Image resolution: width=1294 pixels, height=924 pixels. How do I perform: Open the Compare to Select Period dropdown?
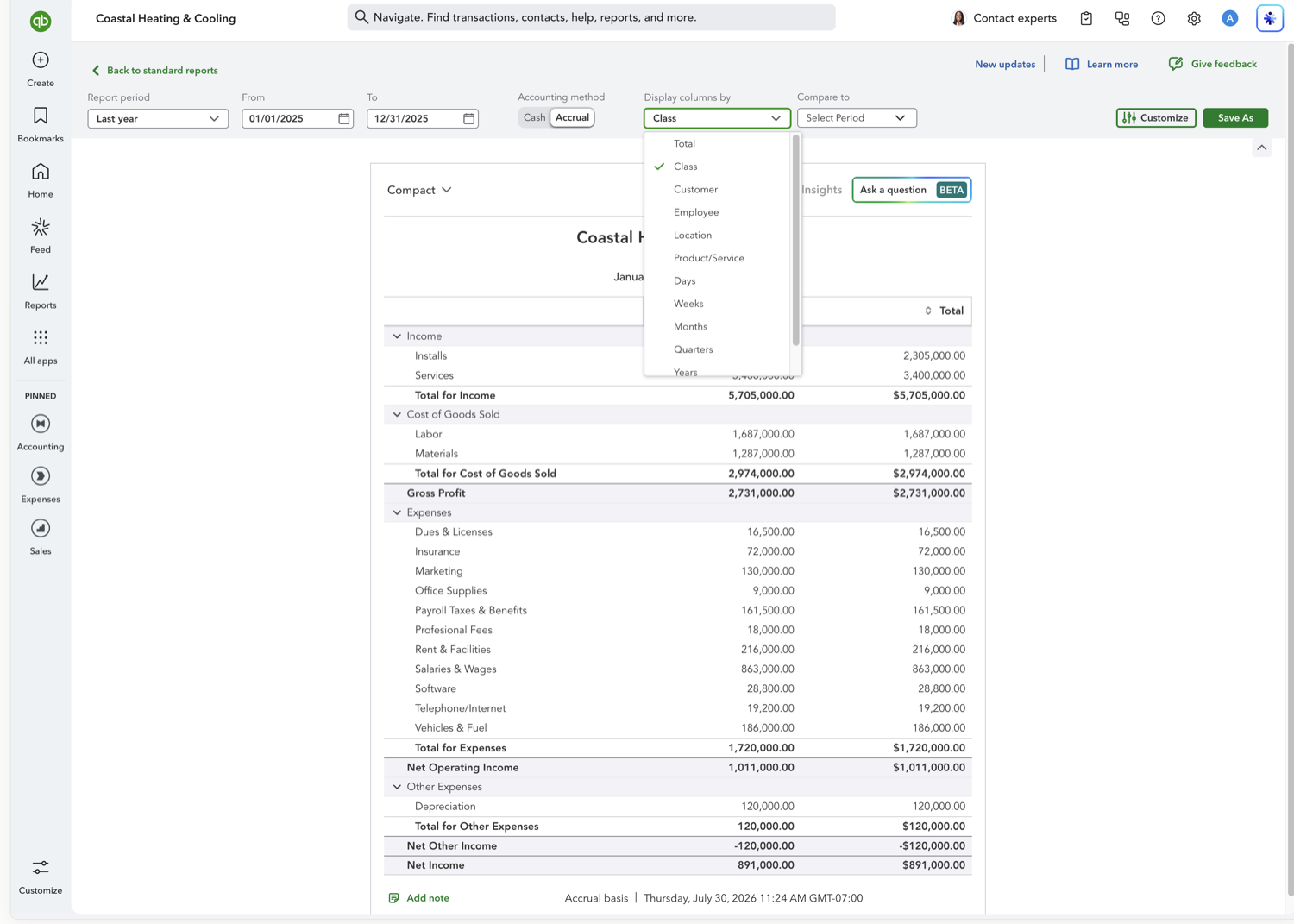click(x=857, y=118)
